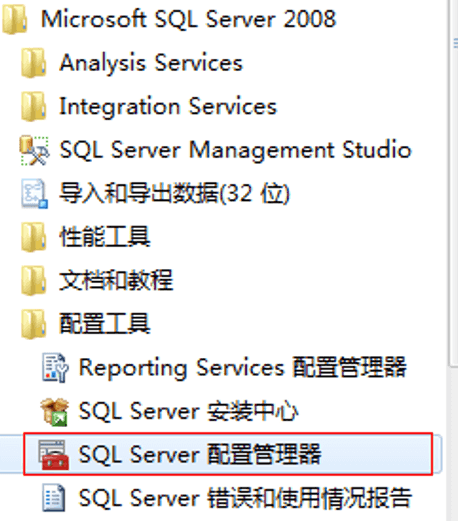The height and width of the screenshot is (521, 458).
Task: Collapse the 配置工具 folder
Action: click(86, 324)
